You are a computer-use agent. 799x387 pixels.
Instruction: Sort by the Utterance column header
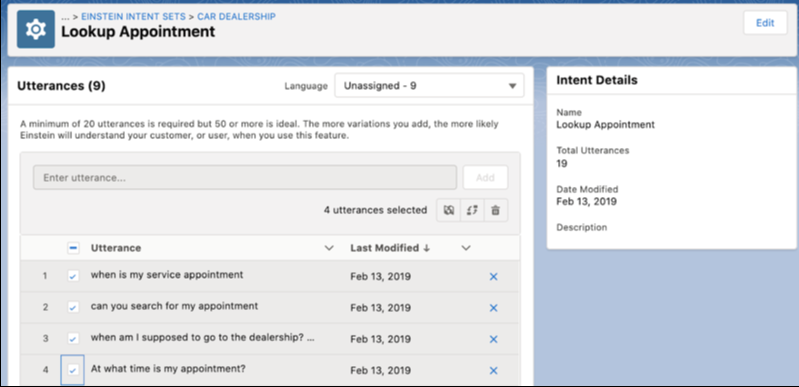point(116,248)
